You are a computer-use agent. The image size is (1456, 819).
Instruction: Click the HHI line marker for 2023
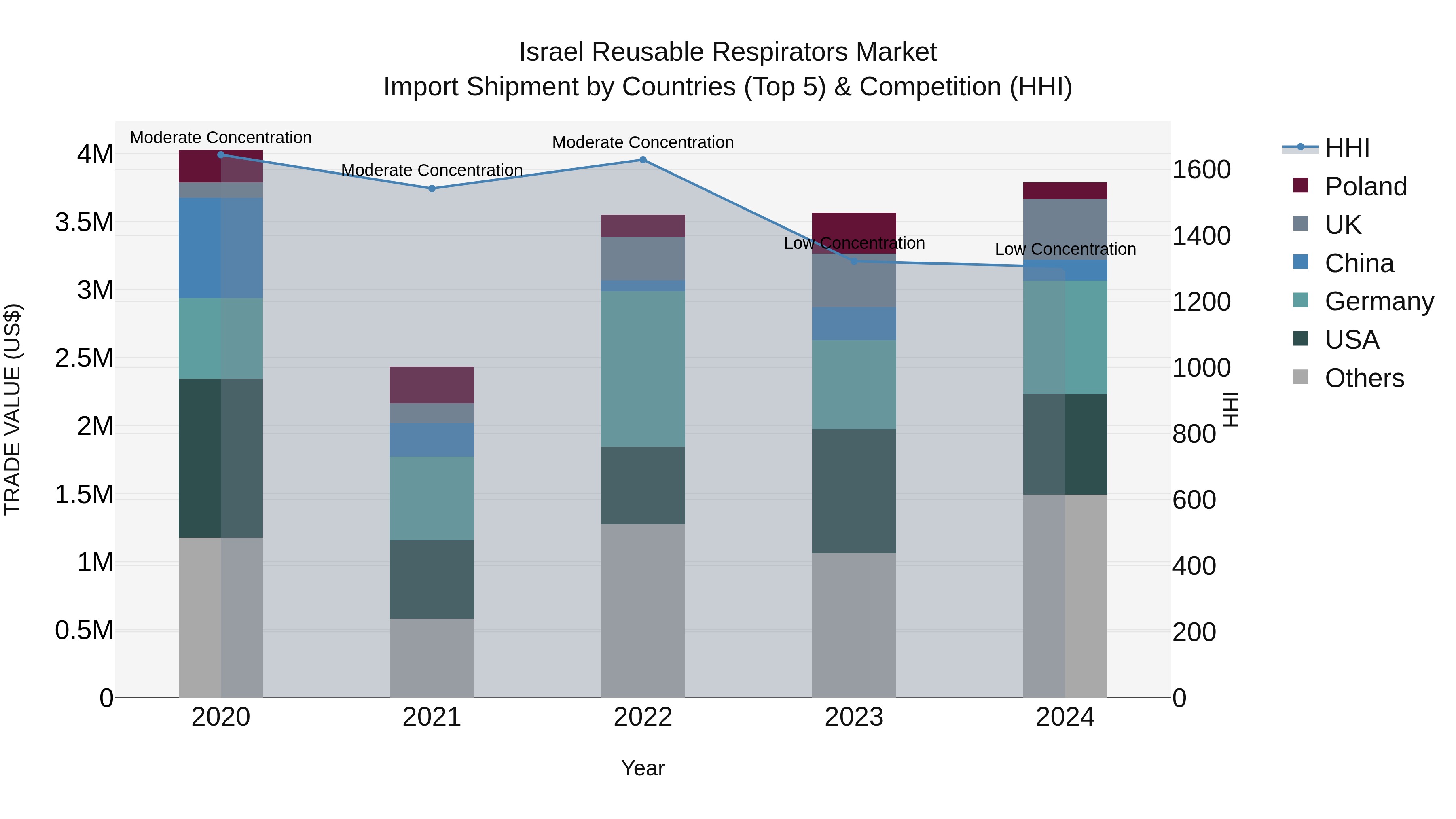(854, 261)
